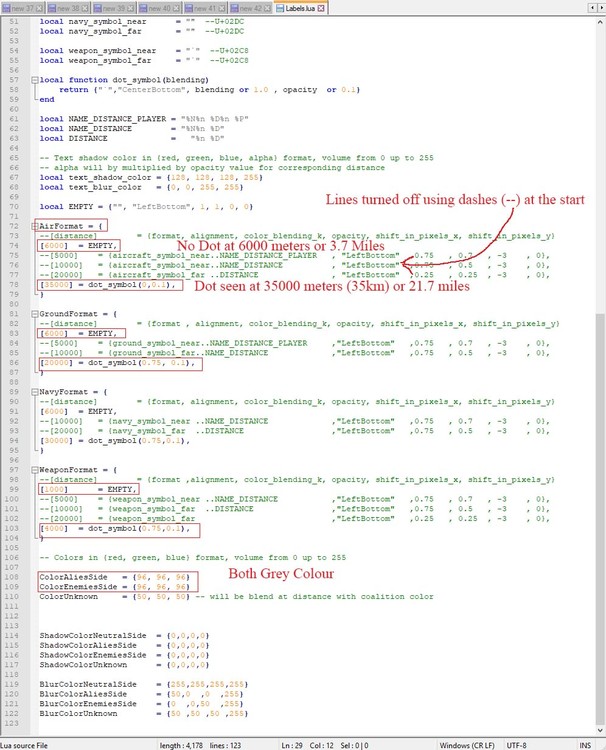
Task: Click the 'Colors in {red, green, blue}' comment
Action: pyautogui.click(x=193, y=557)
